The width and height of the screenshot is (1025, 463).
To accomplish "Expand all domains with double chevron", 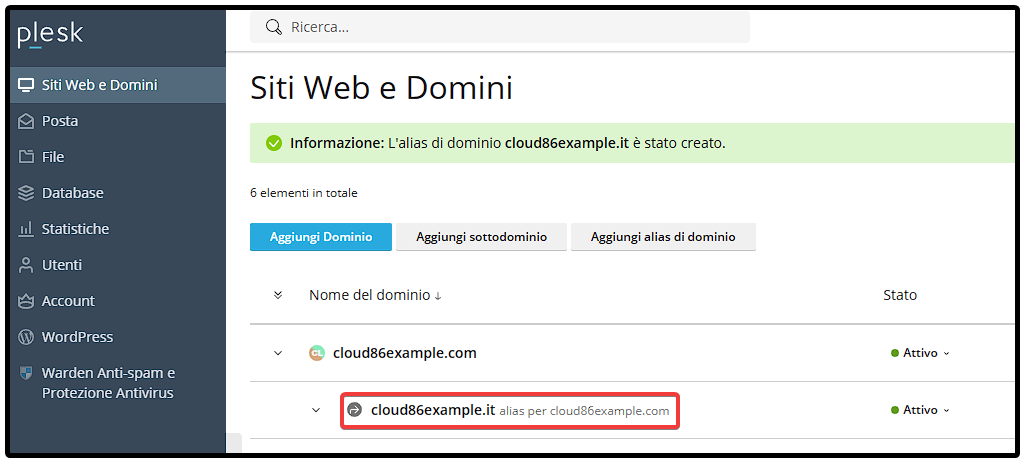I will point(278,295).
